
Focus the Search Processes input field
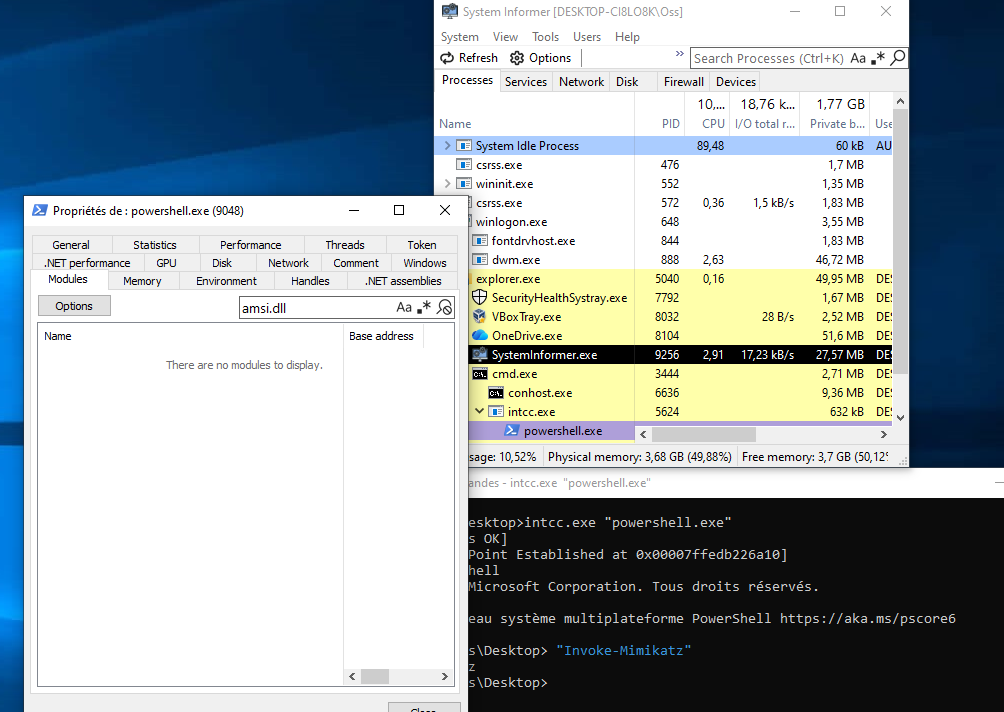coord(769,58)
